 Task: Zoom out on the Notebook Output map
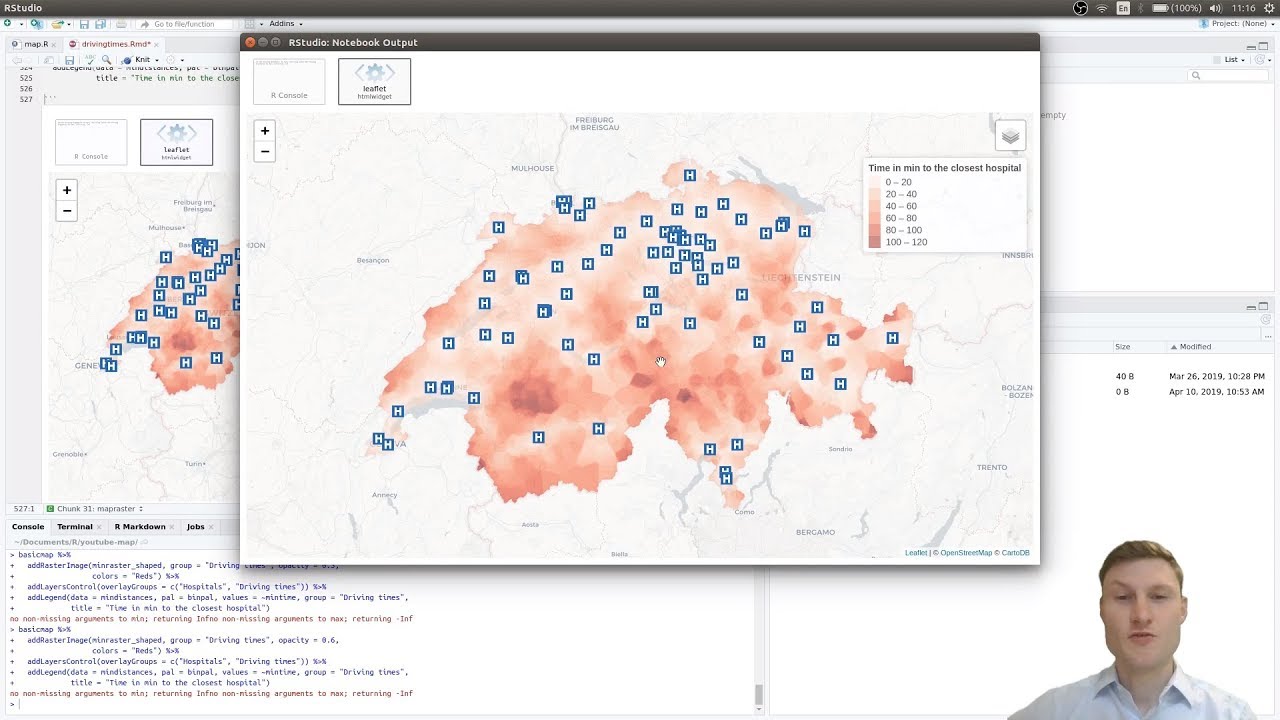click(265, 152)
